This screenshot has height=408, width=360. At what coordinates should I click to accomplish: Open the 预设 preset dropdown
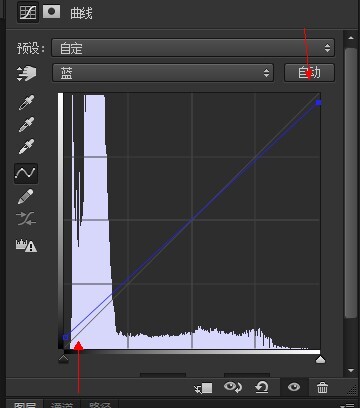(193, 48)
